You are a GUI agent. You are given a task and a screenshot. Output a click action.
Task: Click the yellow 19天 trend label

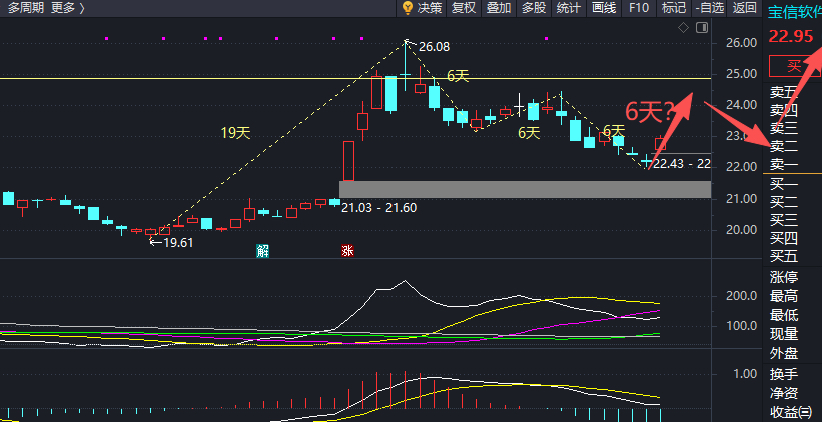point(235,133)
